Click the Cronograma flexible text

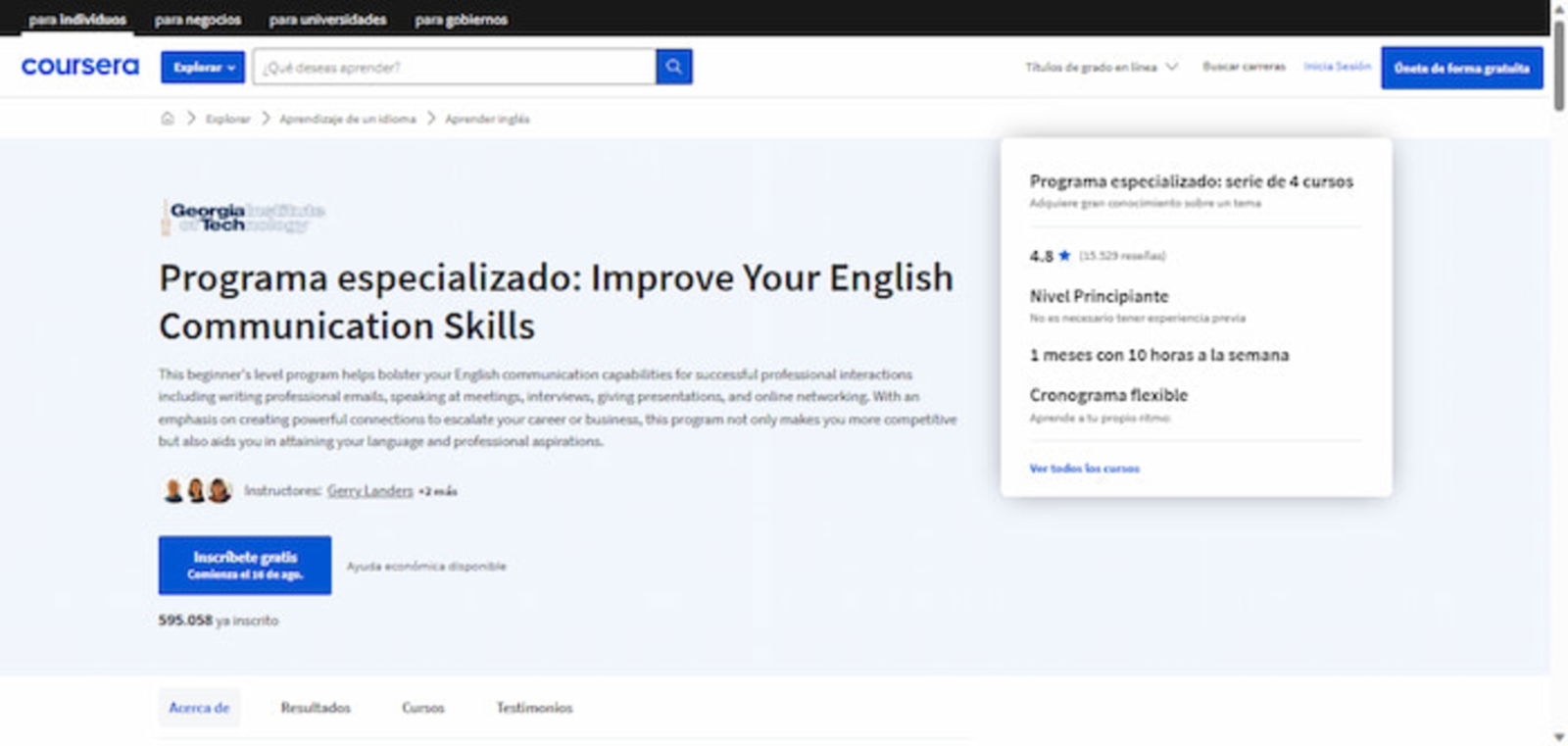[1108, 395]
